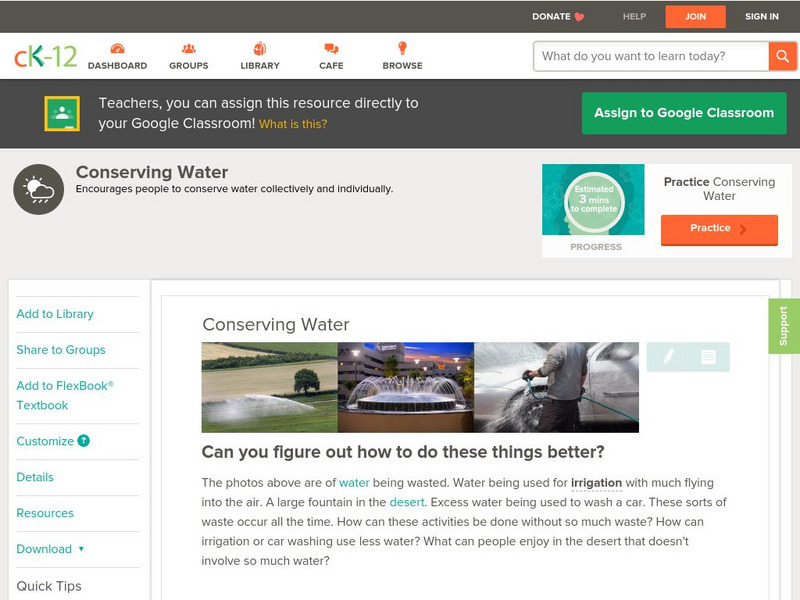Click the orange Practice button
This screenshot has height=600, width=800.
pyautogui.click(x=719, y=230)
